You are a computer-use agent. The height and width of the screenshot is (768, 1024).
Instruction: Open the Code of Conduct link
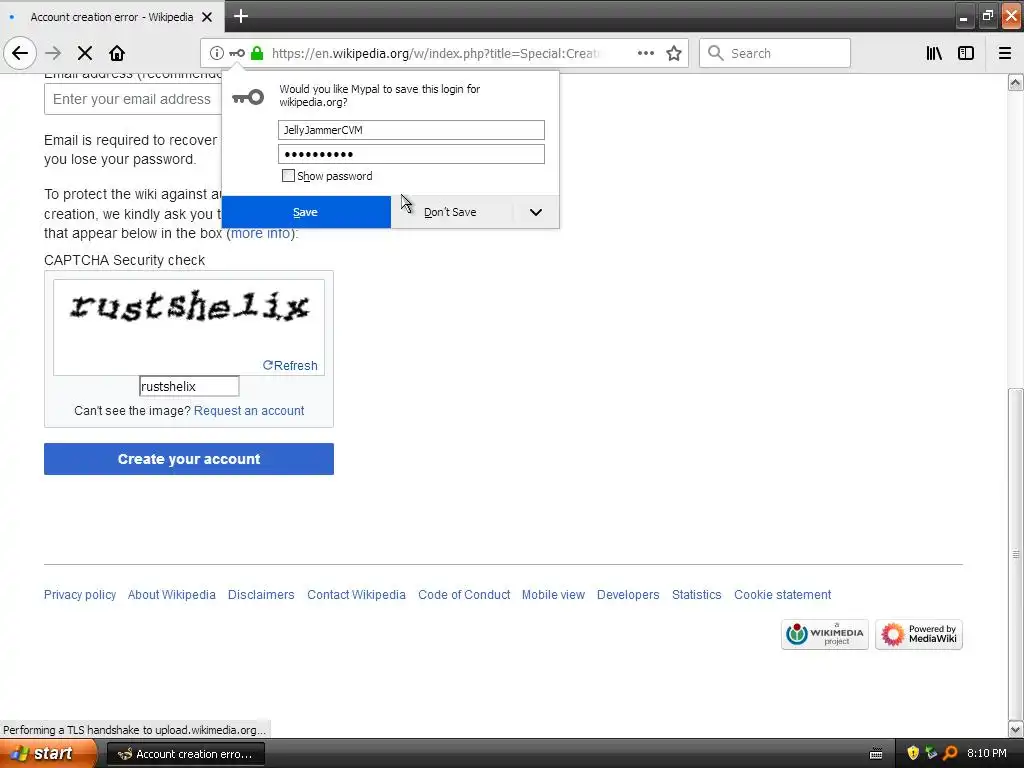(x=464, y=595)
